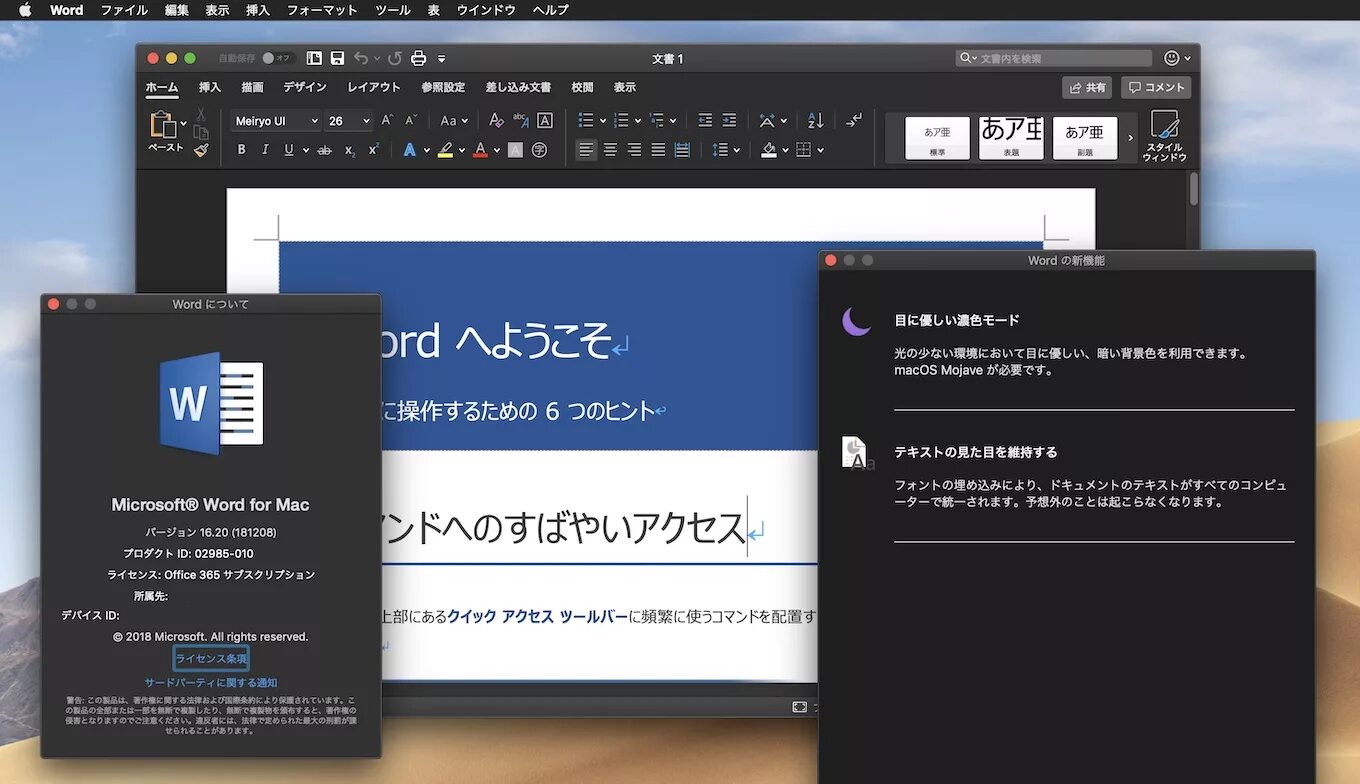Open the Meiryo UI font name dropdown
1360x784 pixels.
pos(314,121)
